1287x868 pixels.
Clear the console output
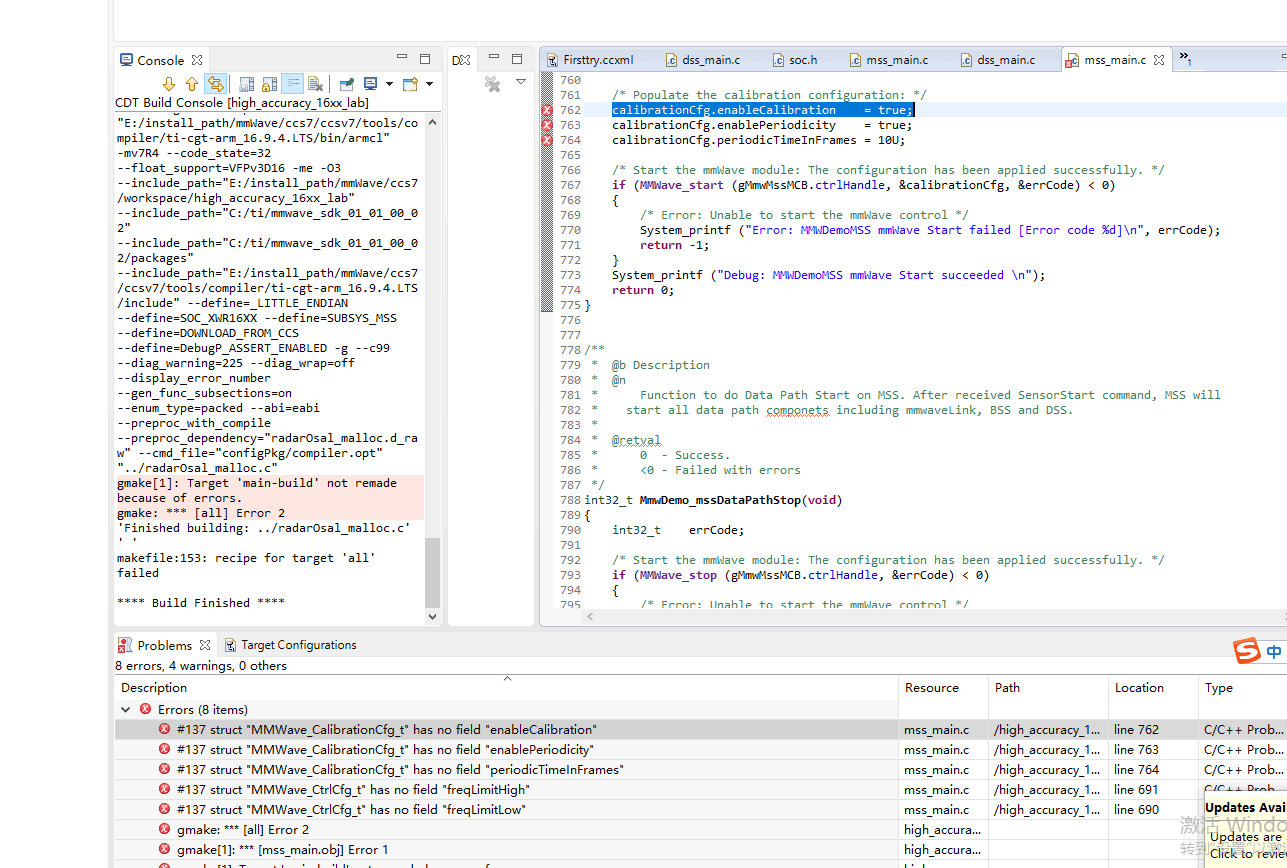point(315,84)
